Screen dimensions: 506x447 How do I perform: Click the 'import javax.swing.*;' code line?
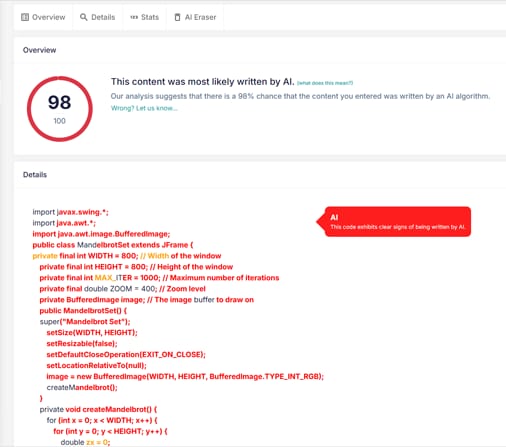[x=70, y=212]
